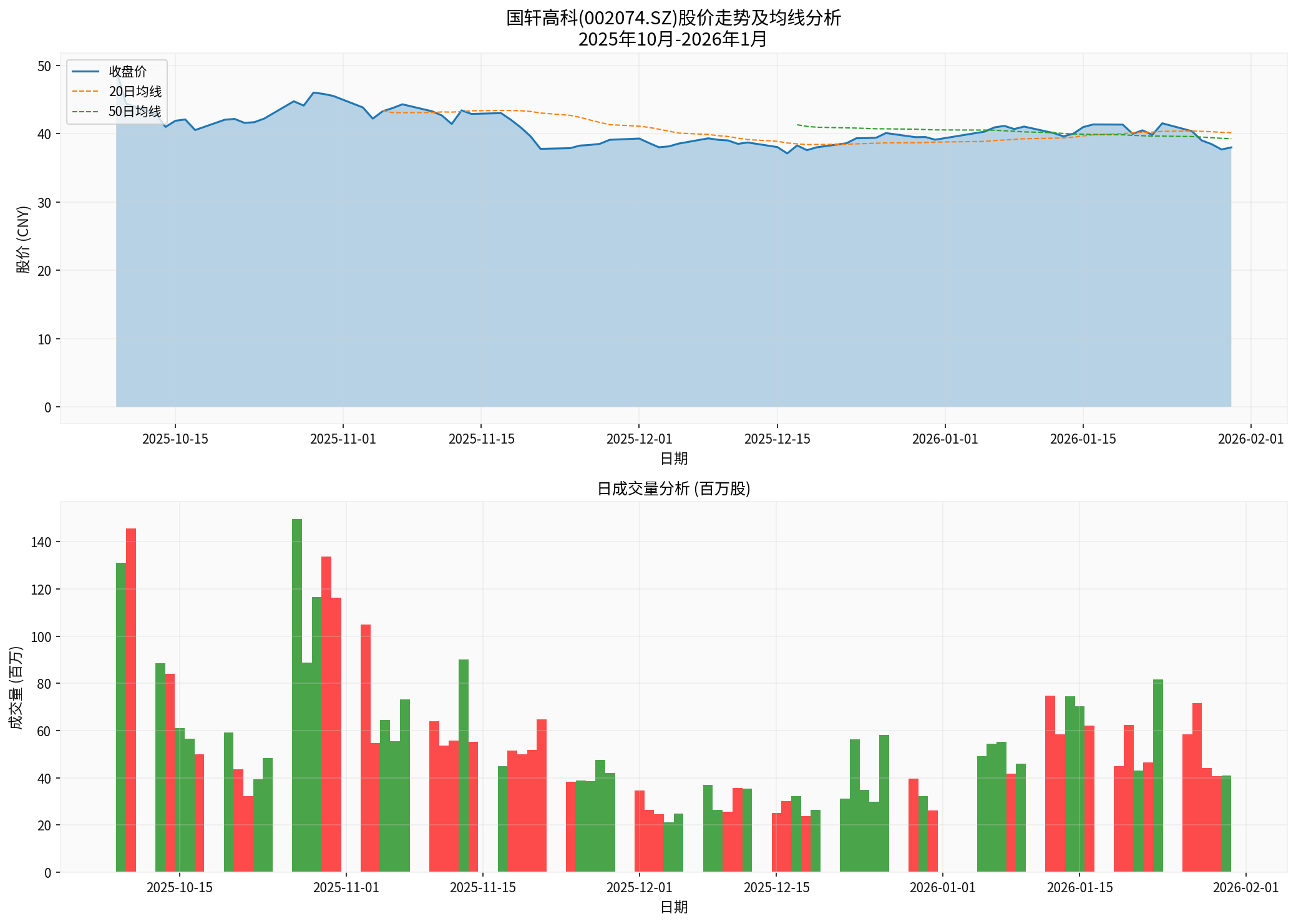Click the 50日均线 legend entry

135,112
